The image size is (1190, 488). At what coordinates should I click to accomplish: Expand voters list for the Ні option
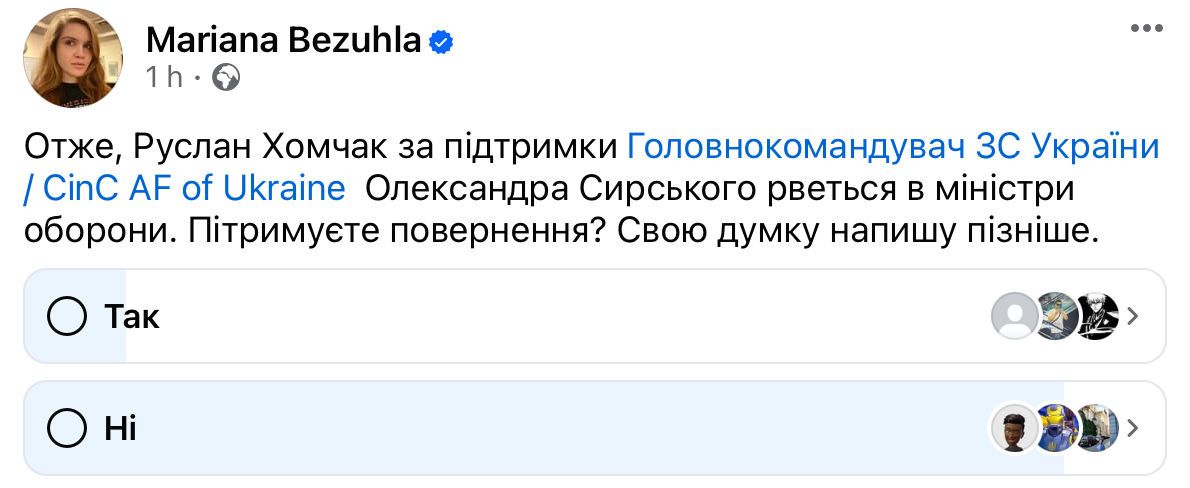coord(1133,428)
